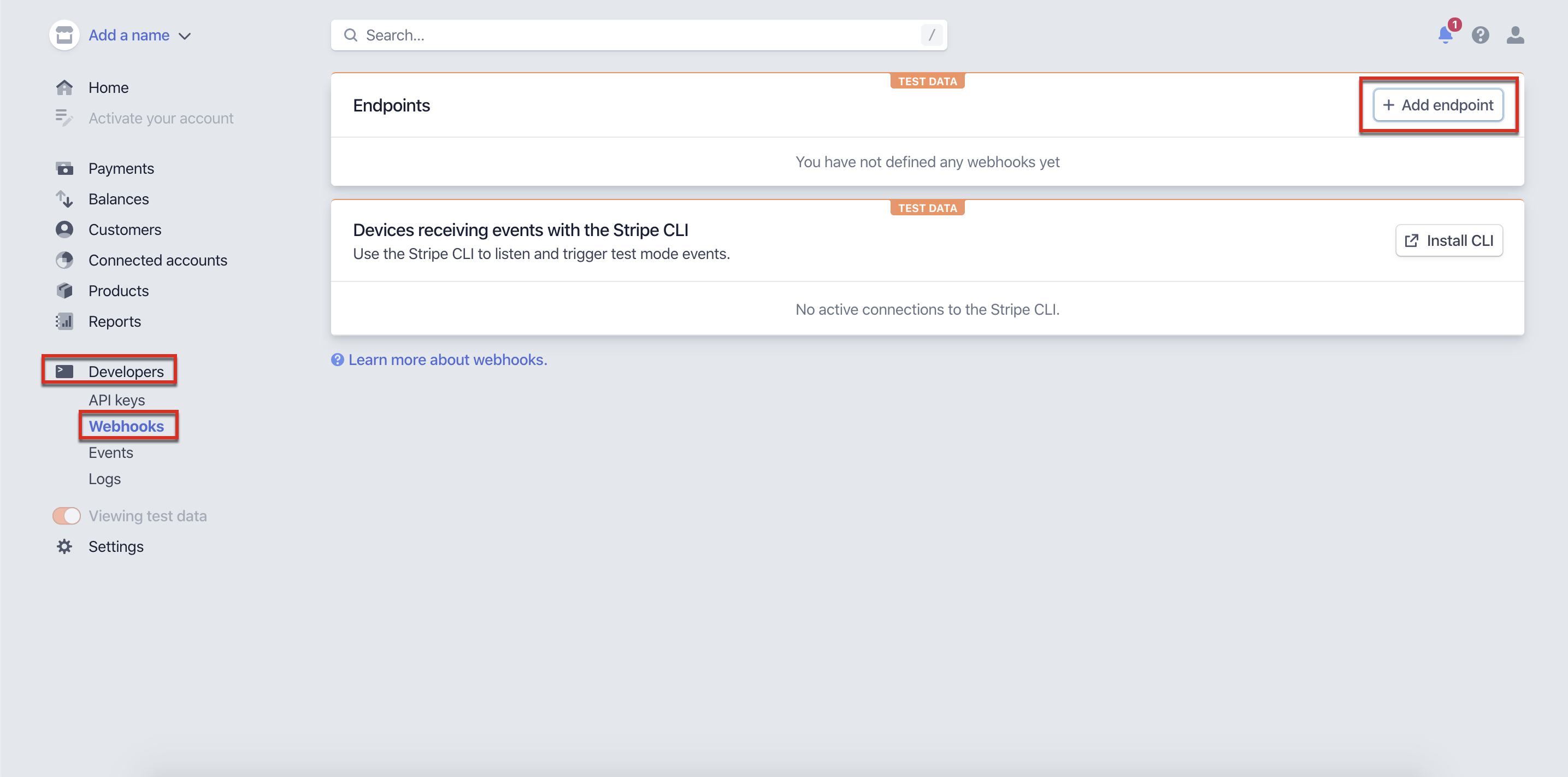The height and width of the screenshot is (777, 1568).
Task: Expand the Add a name dropdown
Action: [140, 36]
